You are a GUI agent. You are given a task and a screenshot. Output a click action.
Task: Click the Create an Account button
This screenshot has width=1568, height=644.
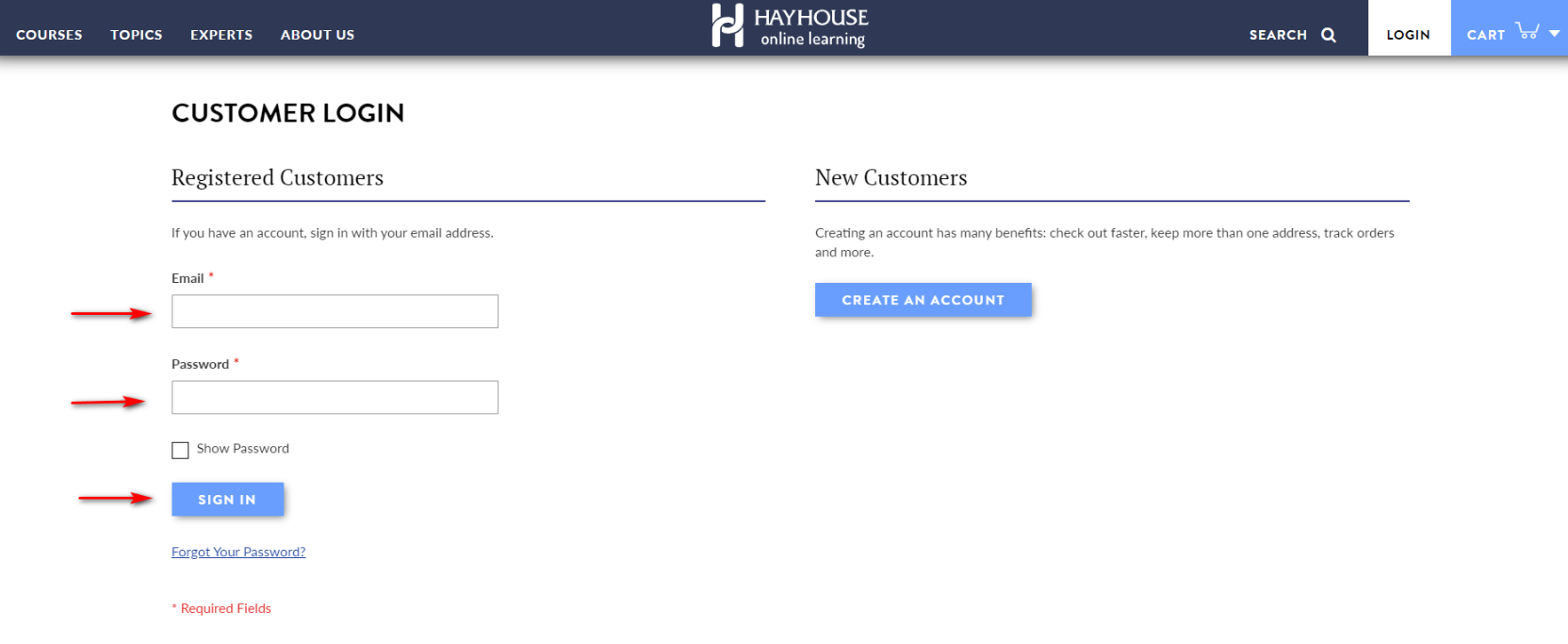[923, 300]
